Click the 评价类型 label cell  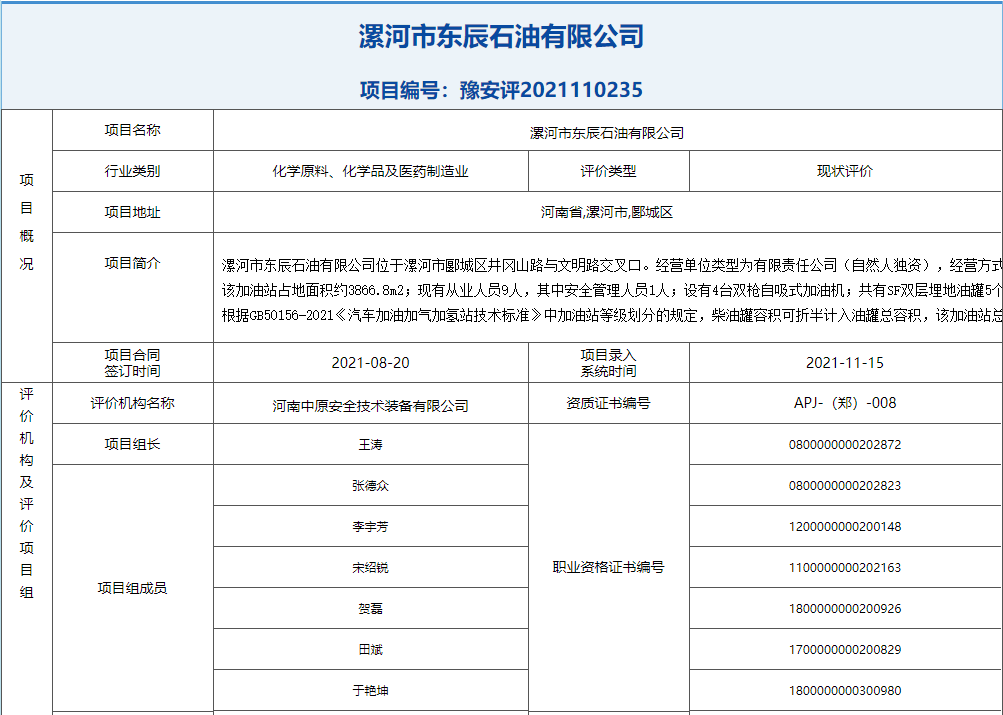(x=608, y=171)
